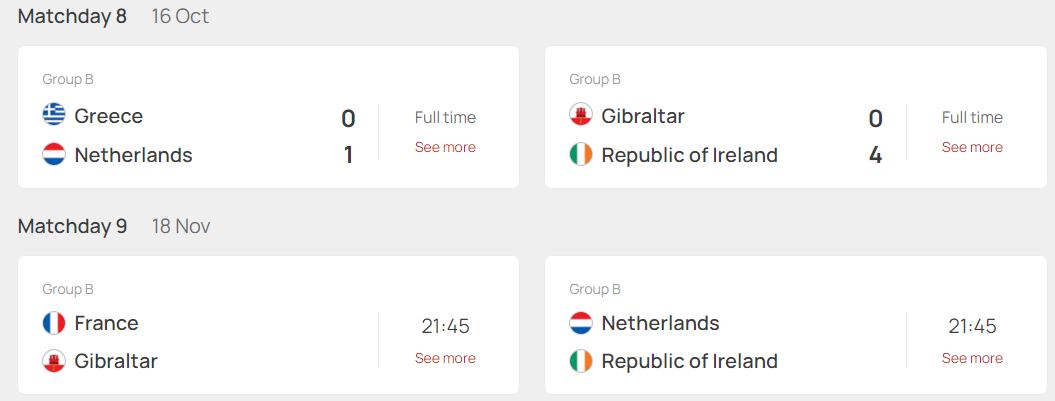The image size is (1055, 401).
Task: Click Republic of Ireland score of 4
Action: (875, 155)
